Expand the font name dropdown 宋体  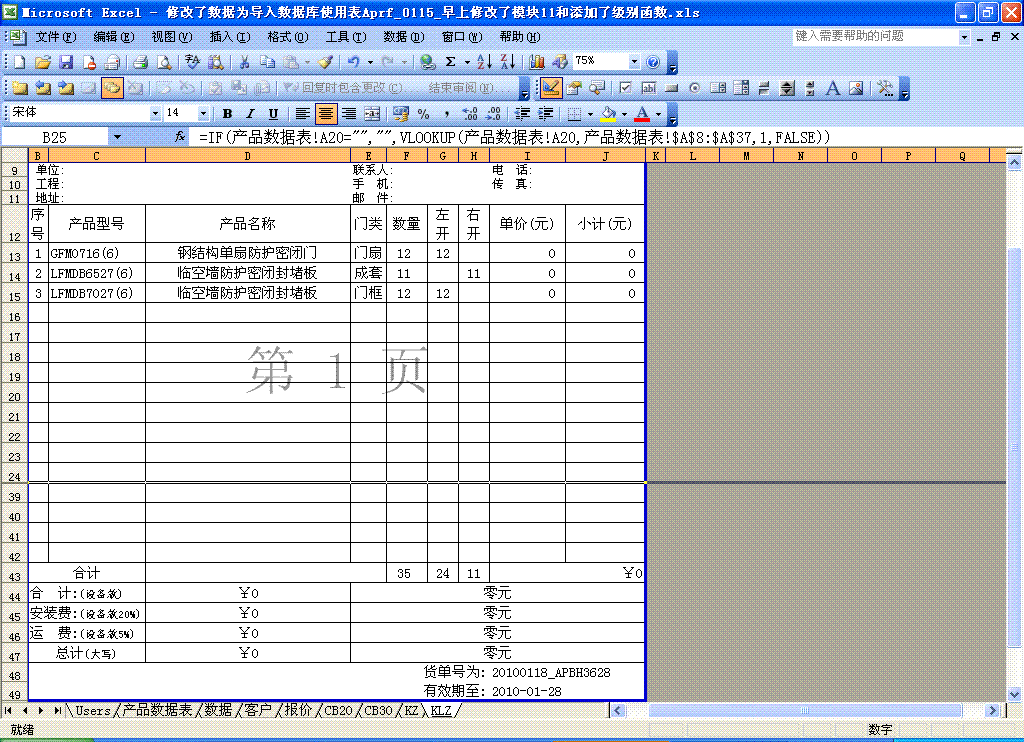[155, 114]
